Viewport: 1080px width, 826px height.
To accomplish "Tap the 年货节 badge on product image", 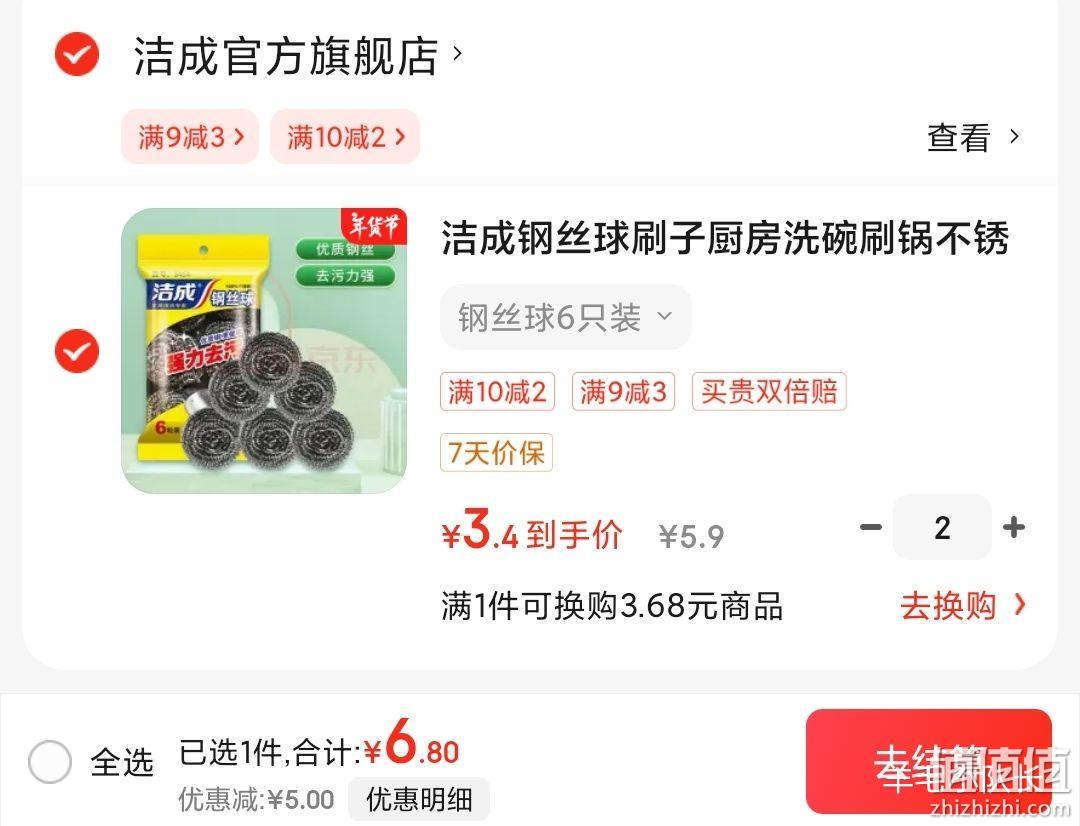I will [x=375, y=225].
